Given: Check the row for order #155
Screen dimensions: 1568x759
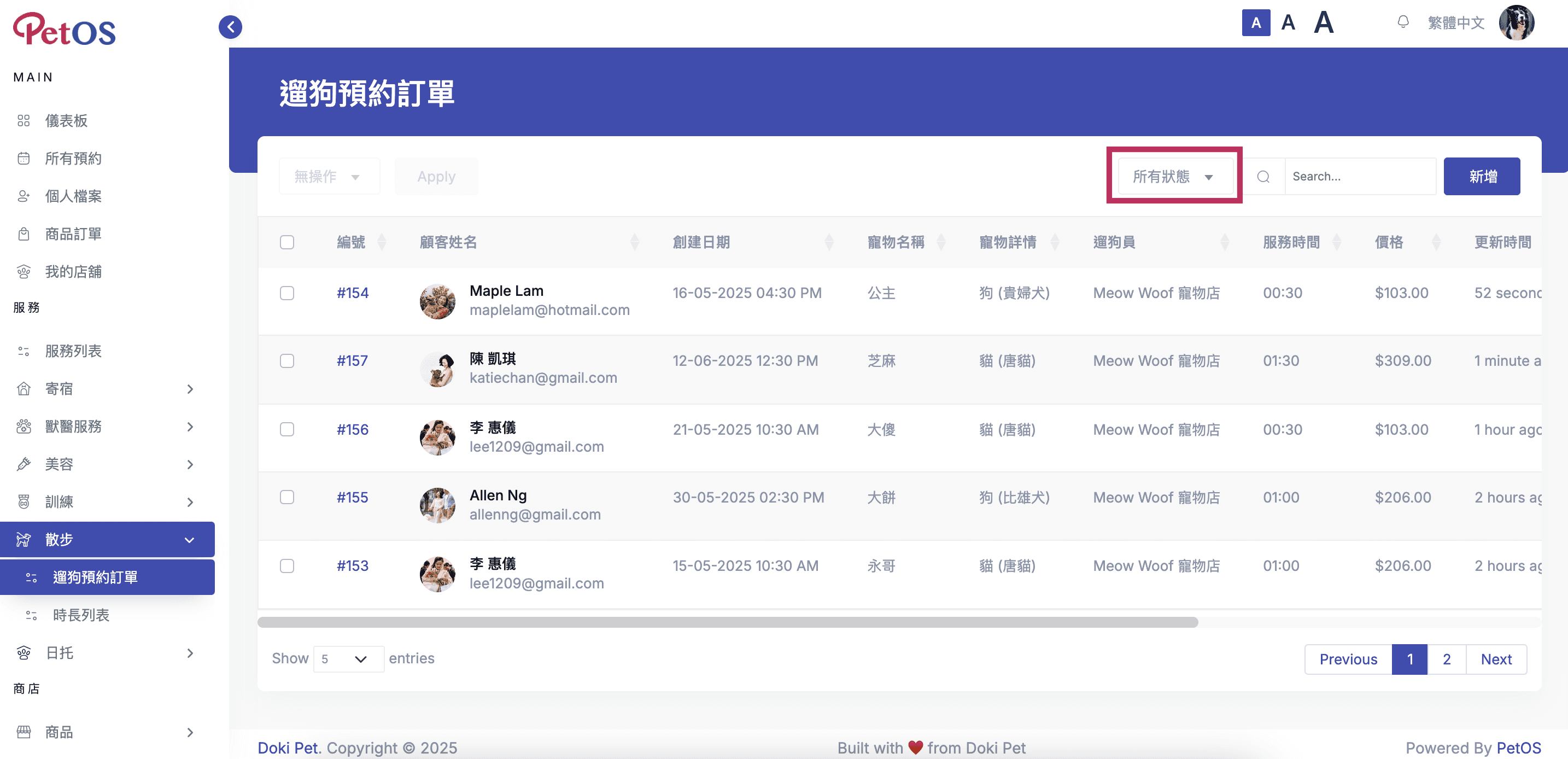Looking at the screenshot, I should 288,497.
